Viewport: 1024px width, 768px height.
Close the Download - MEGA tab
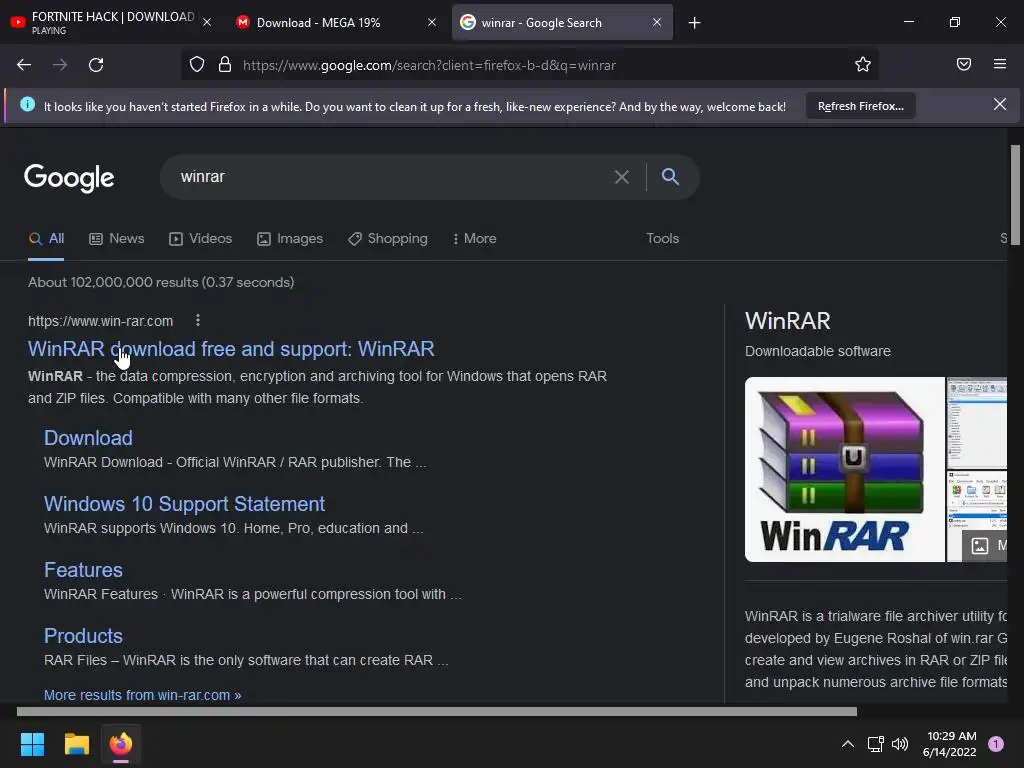coord(432,22)
